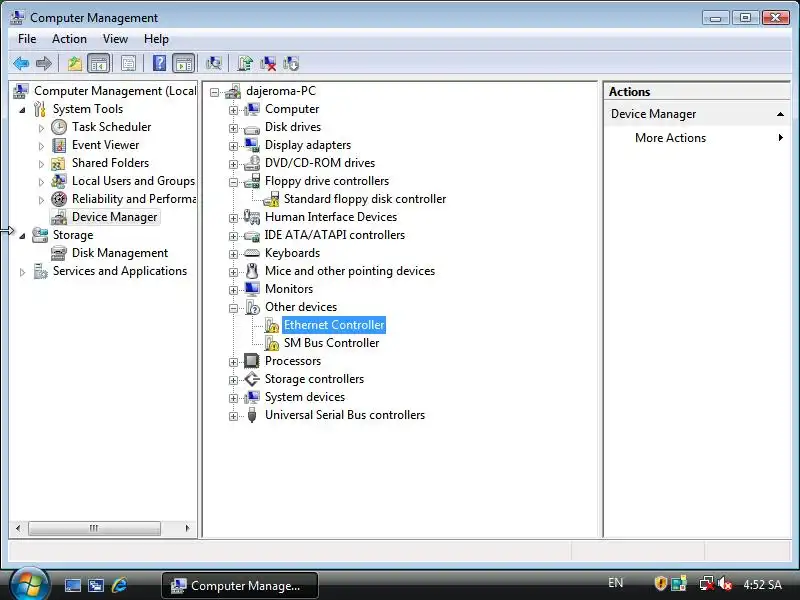Open the Action menu
Screen dimensions: 800x600
69,39
